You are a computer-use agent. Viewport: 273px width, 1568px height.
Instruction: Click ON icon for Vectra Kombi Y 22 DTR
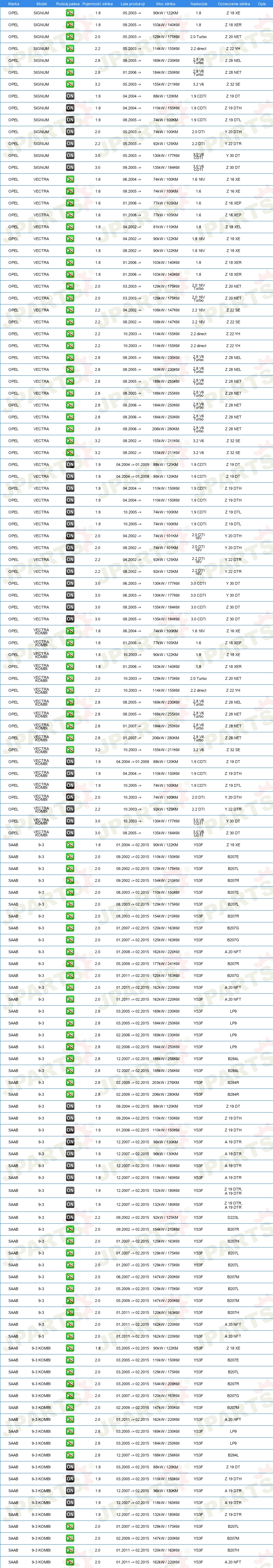click(70, 809)
